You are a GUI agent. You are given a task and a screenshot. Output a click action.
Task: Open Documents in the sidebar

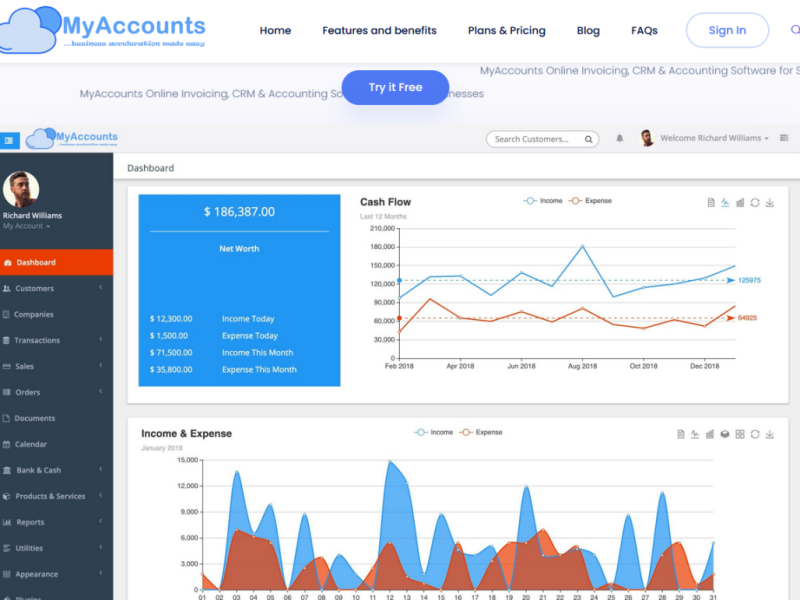pyautogui.click(x=56, y=418)
